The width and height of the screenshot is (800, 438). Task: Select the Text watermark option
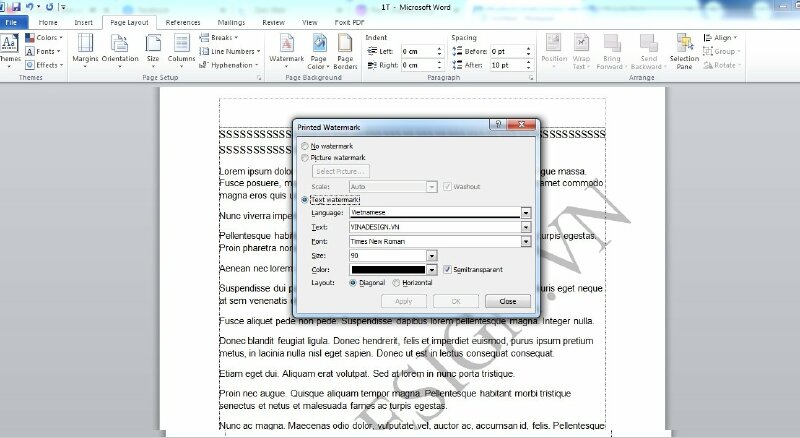305,200
